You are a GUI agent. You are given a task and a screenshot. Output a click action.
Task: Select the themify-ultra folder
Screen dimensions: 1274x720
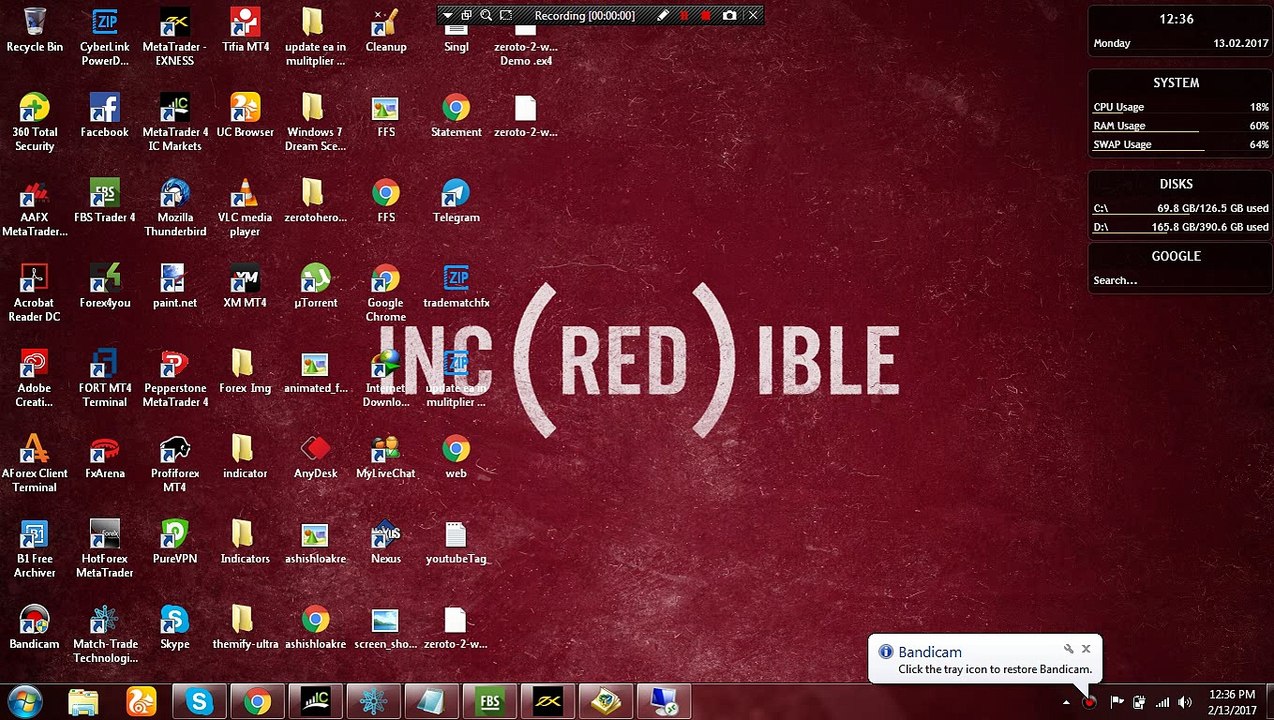point(245,628)
